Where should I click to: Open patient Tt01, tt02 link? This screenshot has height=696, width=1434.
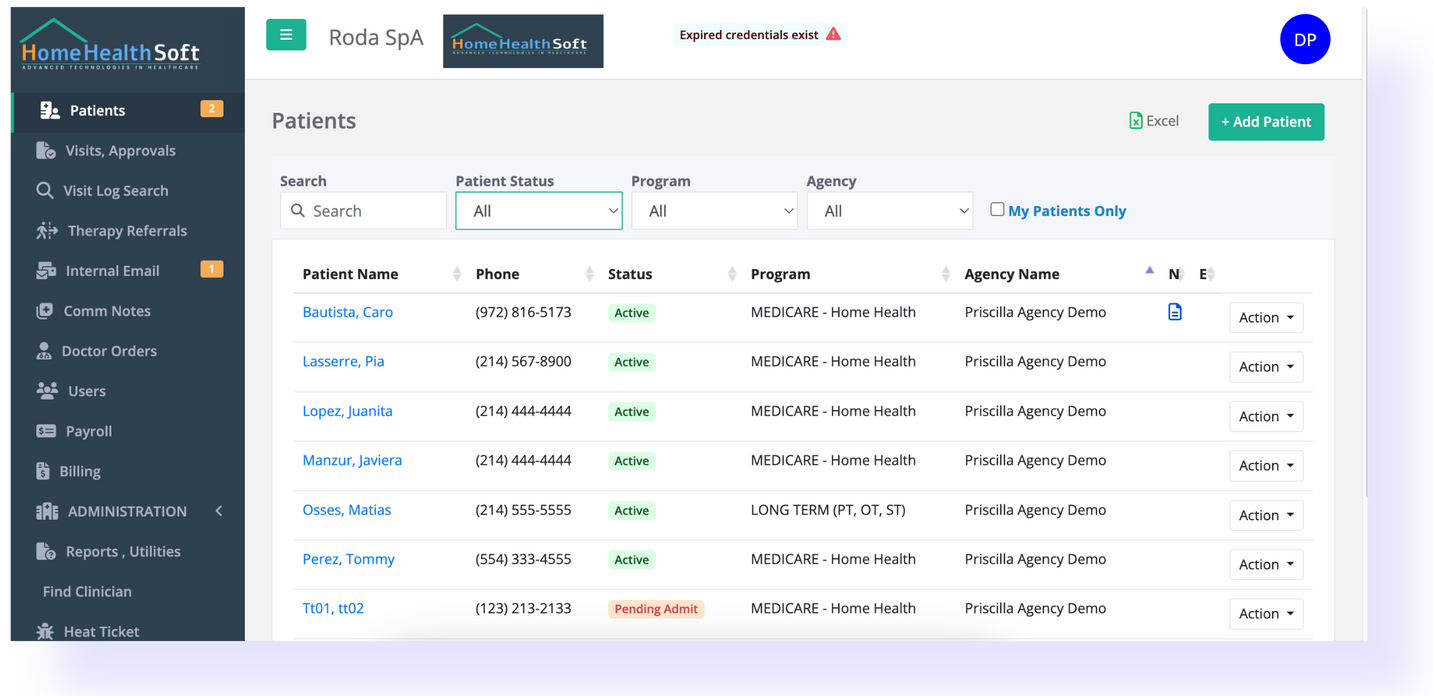333,608
